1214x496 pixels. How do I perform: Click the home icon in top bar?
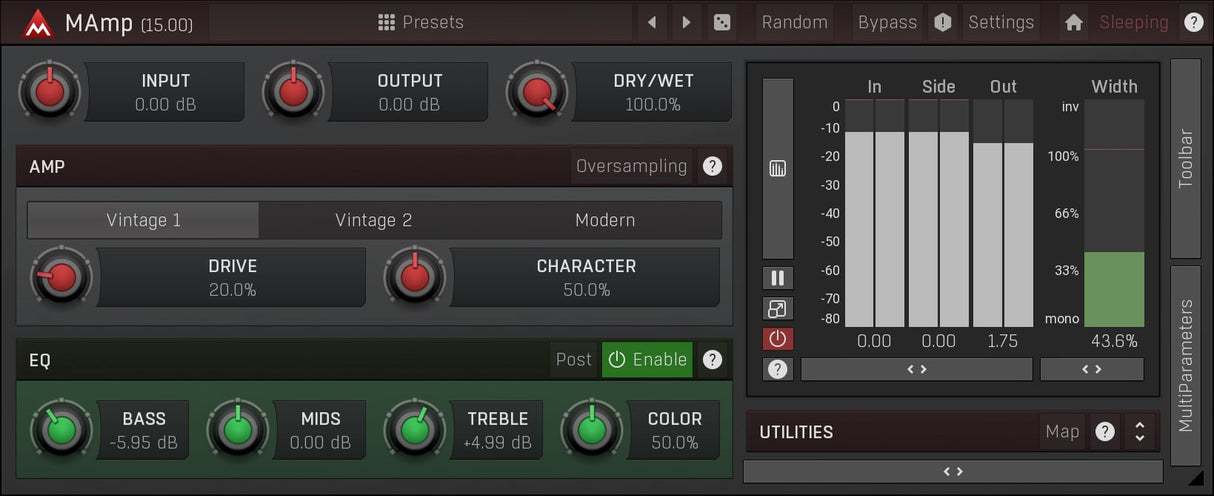tap(1073, 22)
